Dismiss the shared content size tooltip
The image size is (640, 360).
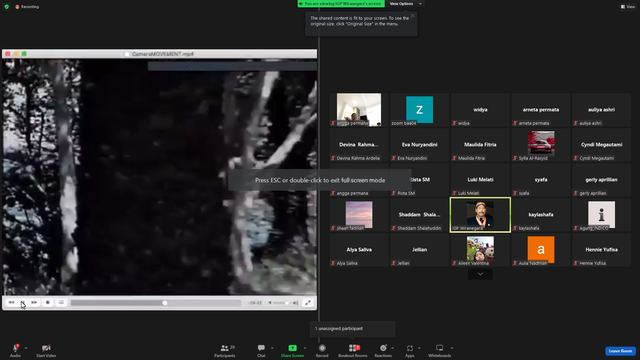click(x=413, y=16)
